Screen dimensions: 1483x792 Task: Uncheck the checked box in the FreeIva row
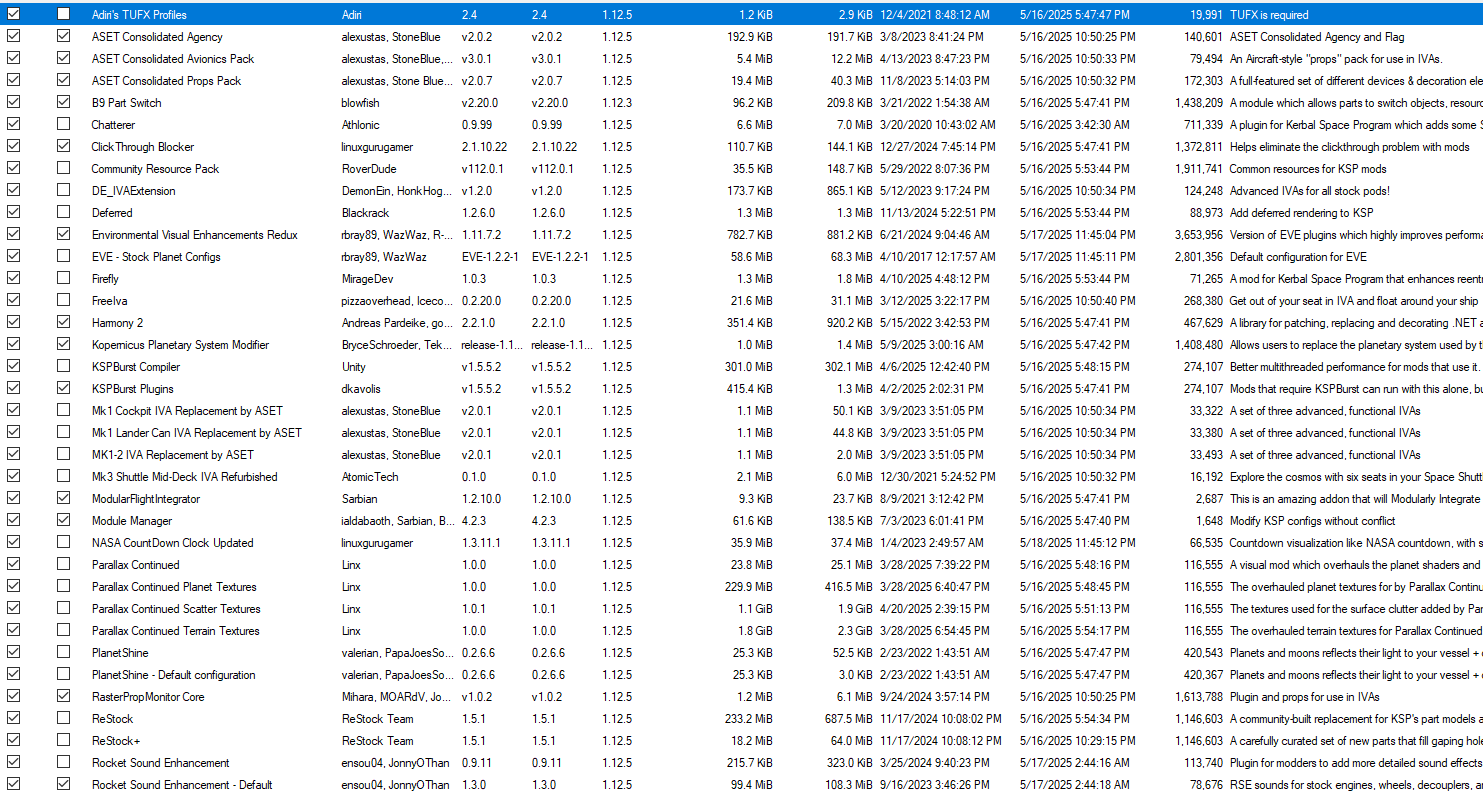(x=13, y=301)
